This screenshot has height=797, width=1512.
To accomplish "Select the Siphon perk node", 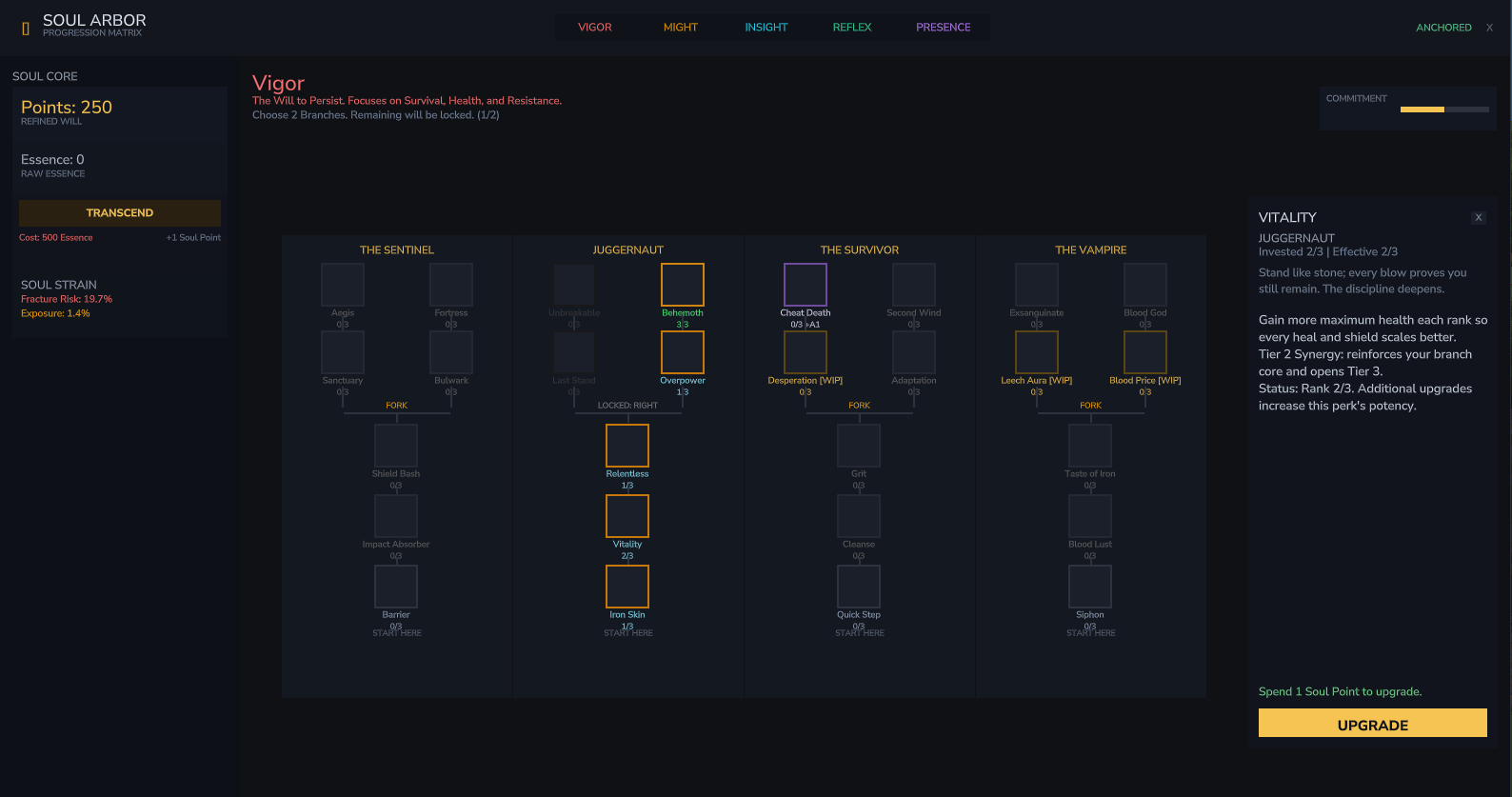I will coord(1090,587).
